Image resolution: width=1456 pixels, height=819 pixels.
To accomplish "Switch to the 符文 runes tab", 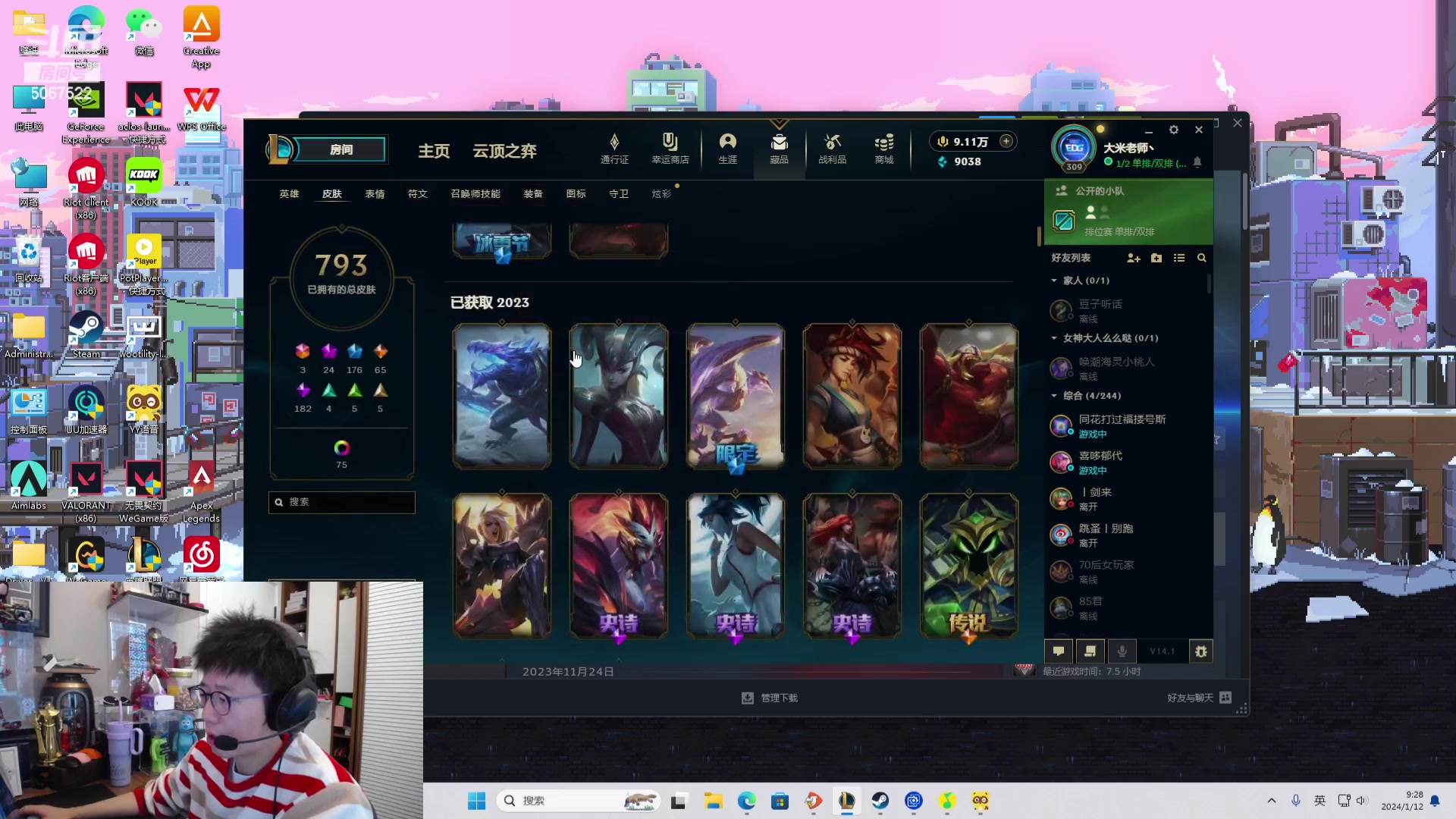I will [418, 194].
